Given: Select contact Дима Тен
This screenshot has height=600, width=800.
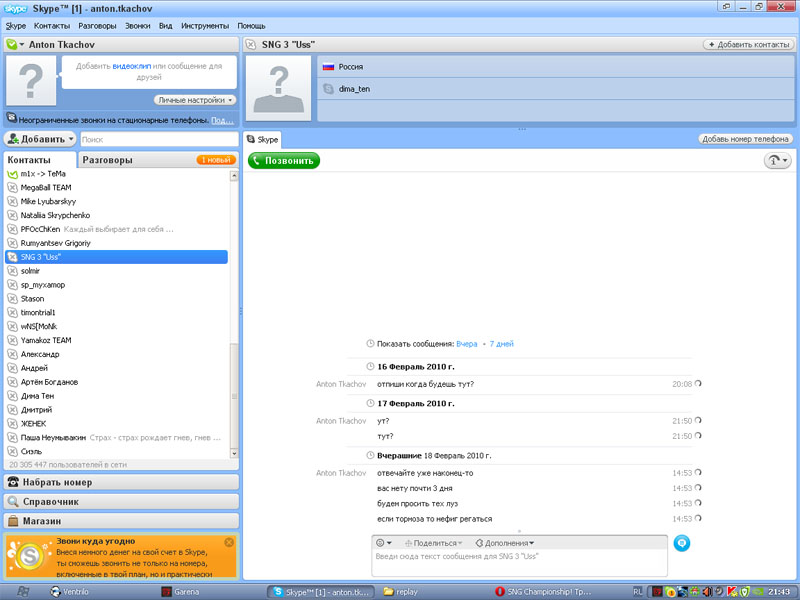Looking at the screenshot, I should pyautogui.click(x=117, y=395).
